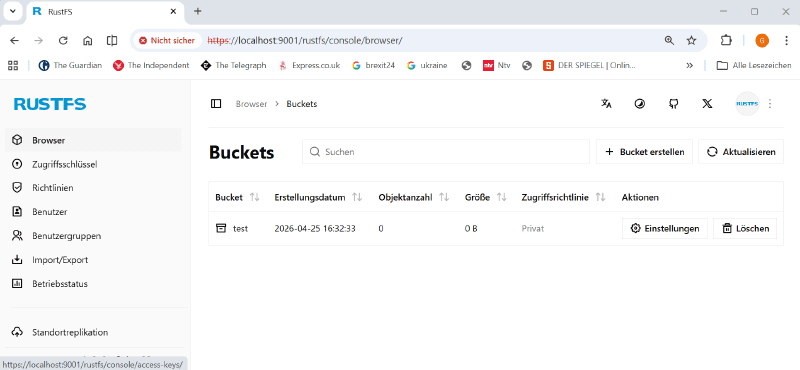Open Alle Lesezeichen folder
This screenshot has width=800, height=370.
[x=754, y=65]
